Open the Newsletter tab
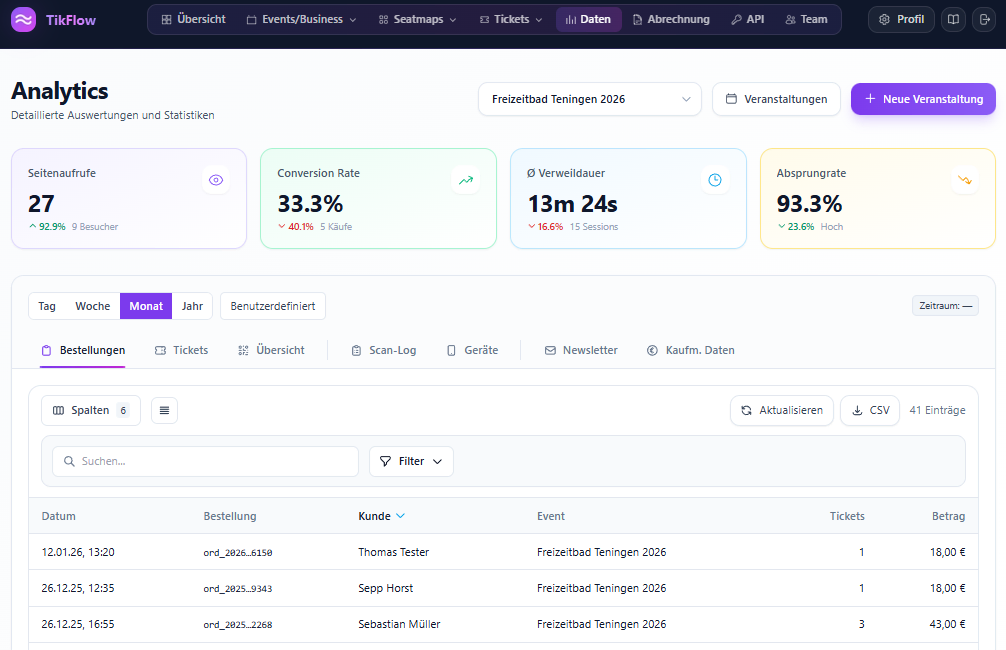This screenshot has height=650, width=1006. coord(580,350)
